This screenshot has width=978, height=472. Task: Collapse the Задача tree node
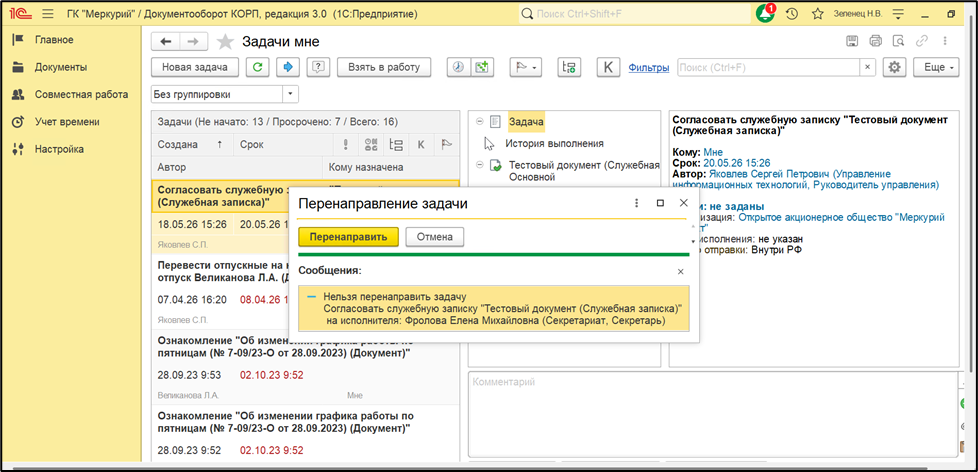tap(480, 122)
